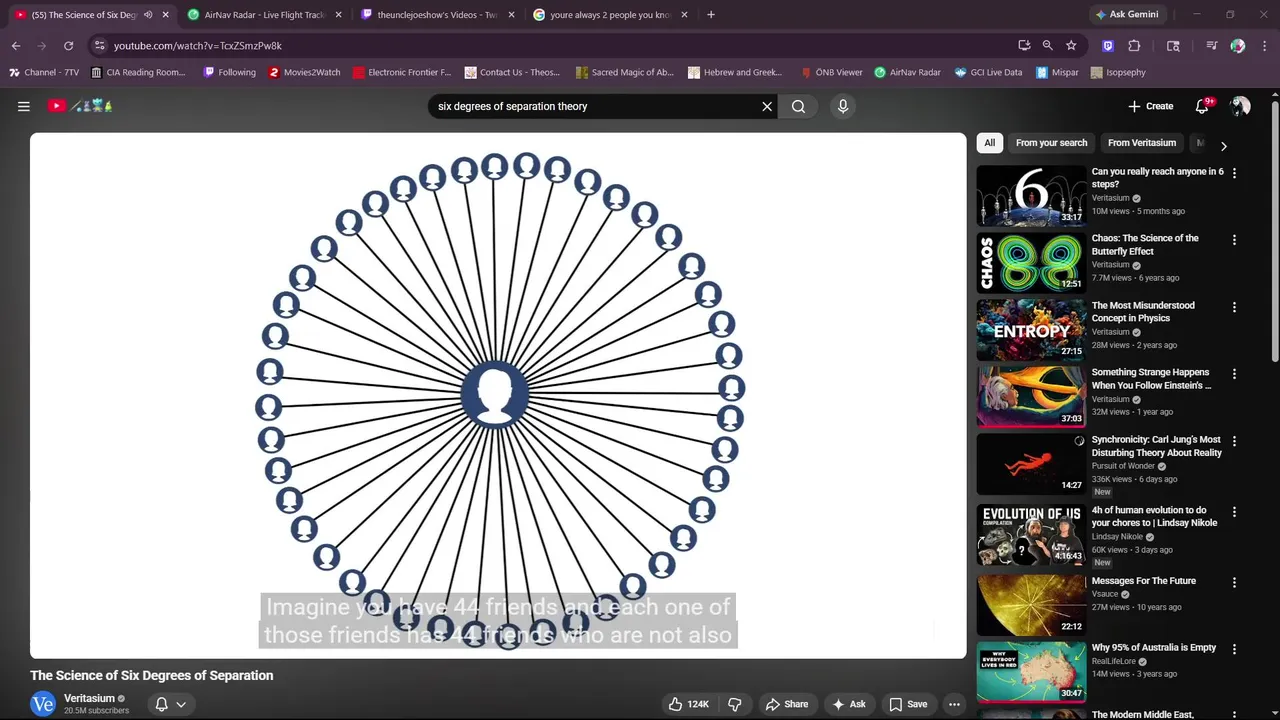This screenshot has height=720, width=1280.
Task: Open the media controls music-note icon
Action: (x=1211, y=45)
